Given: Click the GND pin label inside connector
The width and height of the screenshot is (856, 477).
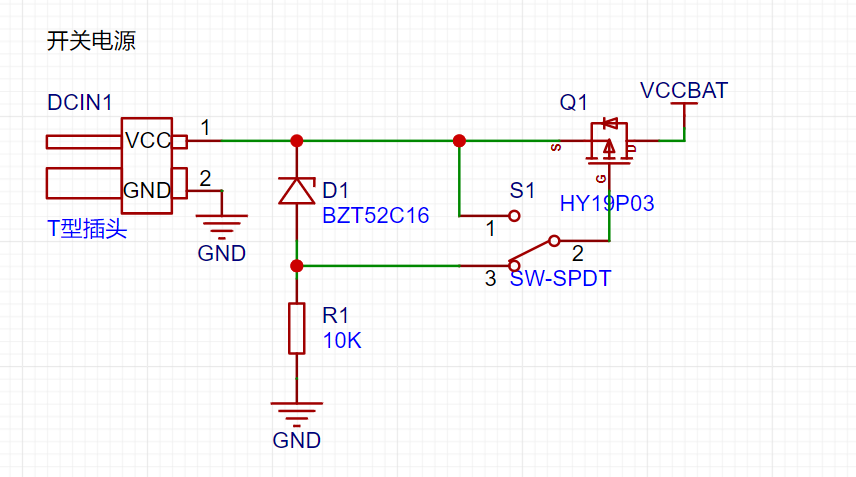Looking at the screenshot, I should point(147,190).
